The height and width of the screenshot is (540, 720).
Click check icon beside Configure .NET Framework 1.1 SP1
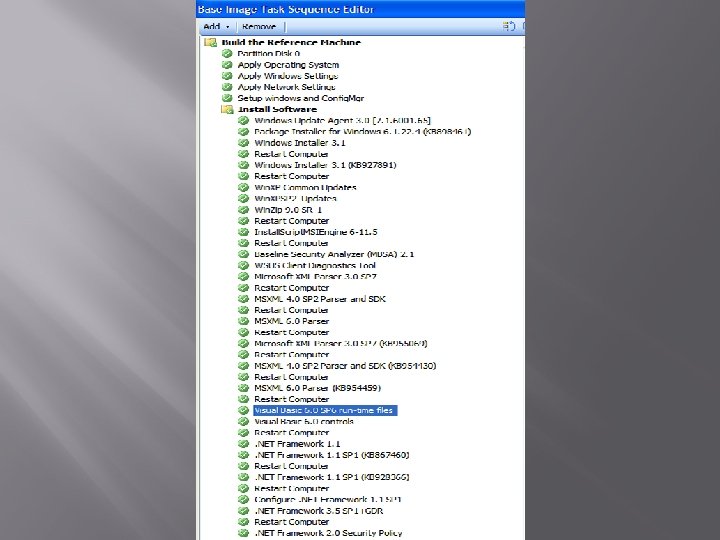pos(243,500)
